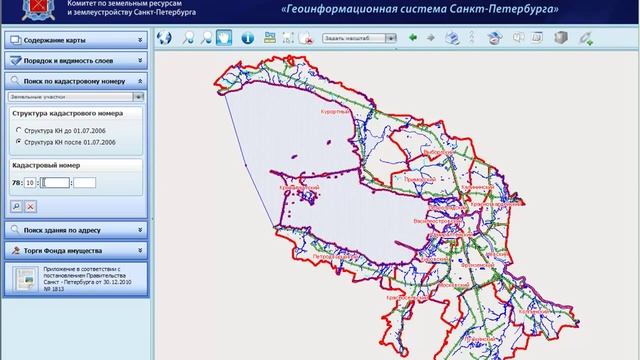The image size is (640, 360).
Task: Select the zoom in magnifier tool
Action: [x=188, y=38]
